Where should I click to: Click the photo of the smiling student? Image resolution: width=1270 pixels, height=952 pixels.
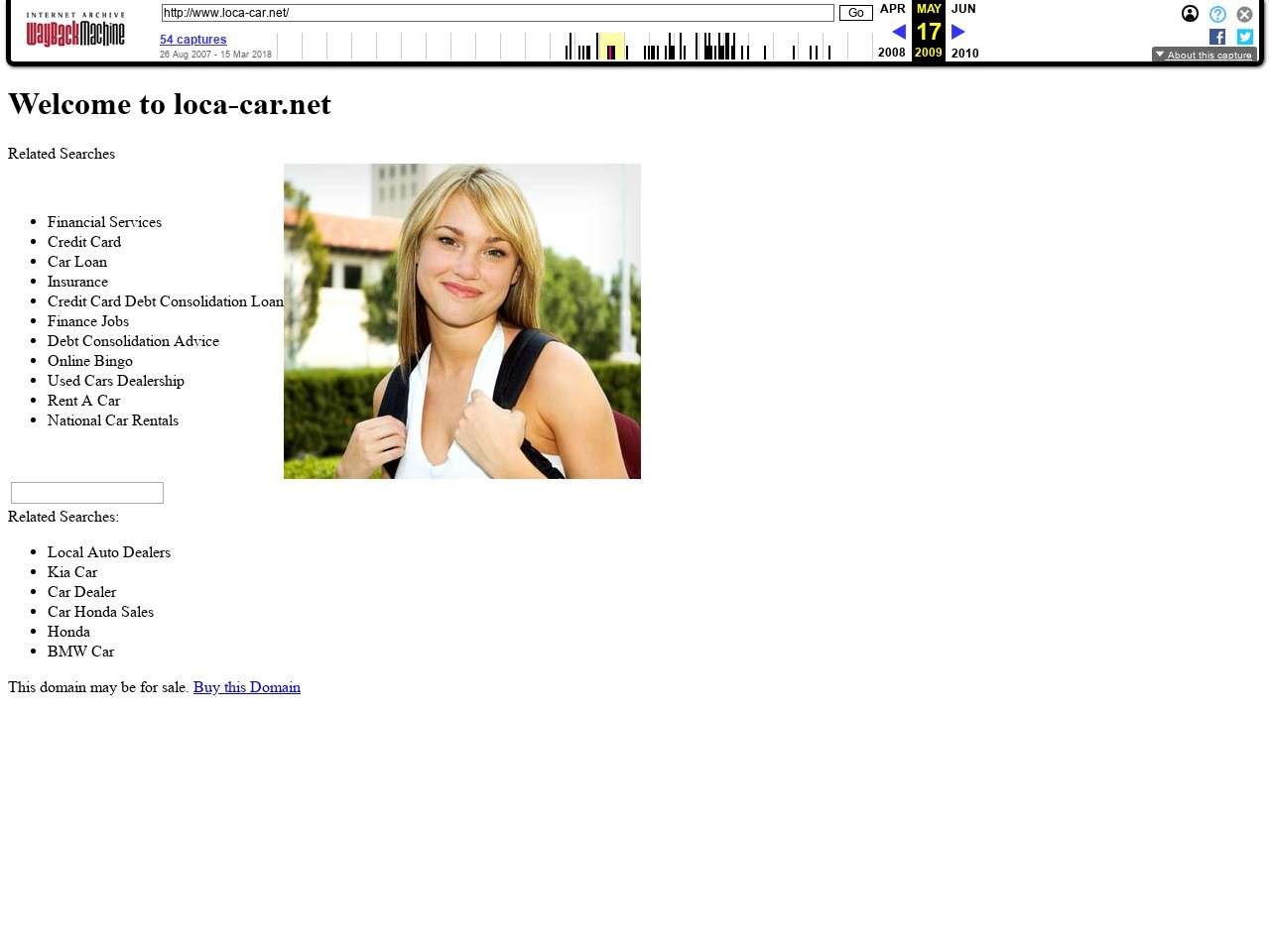[x=462, y=321]
